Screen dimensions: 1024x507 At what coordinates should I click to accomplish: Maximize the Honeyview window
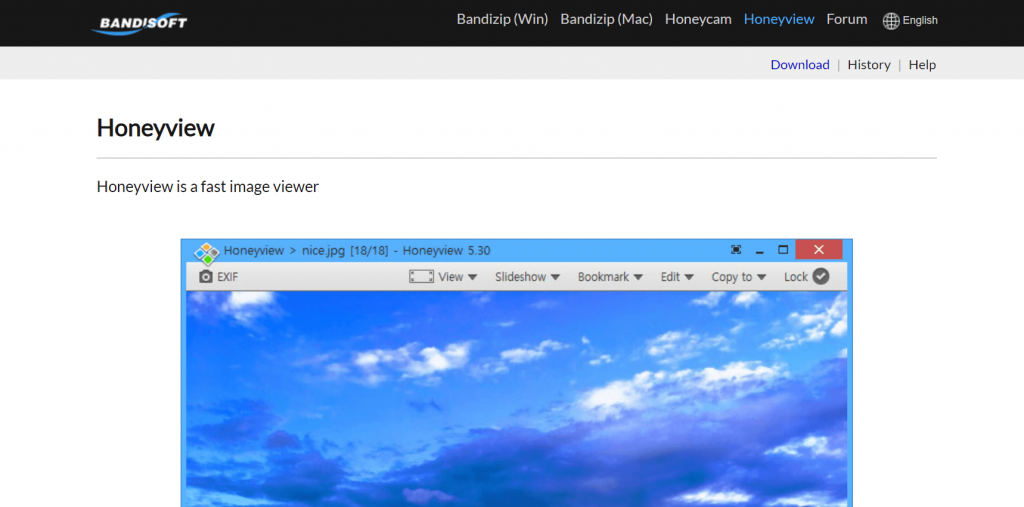tap(783, 250)
